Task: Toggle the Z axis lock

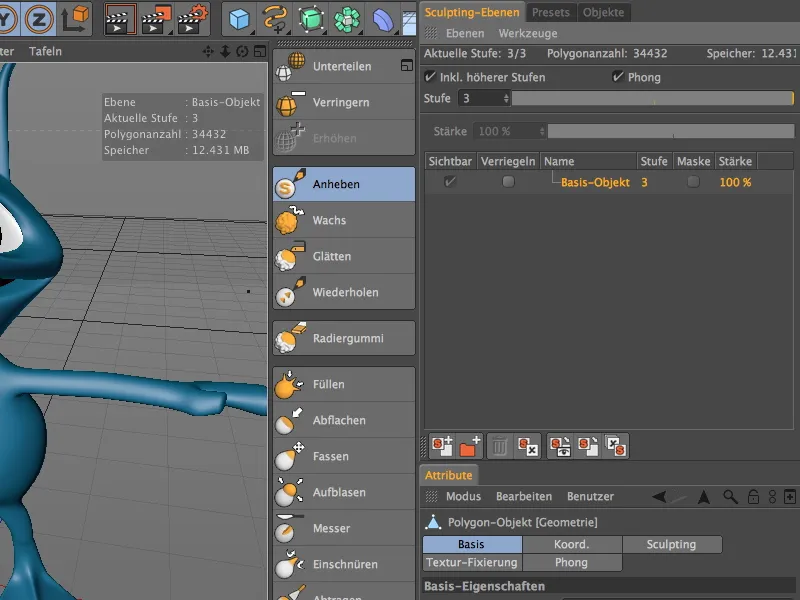Action: click(x=39, y=19)
